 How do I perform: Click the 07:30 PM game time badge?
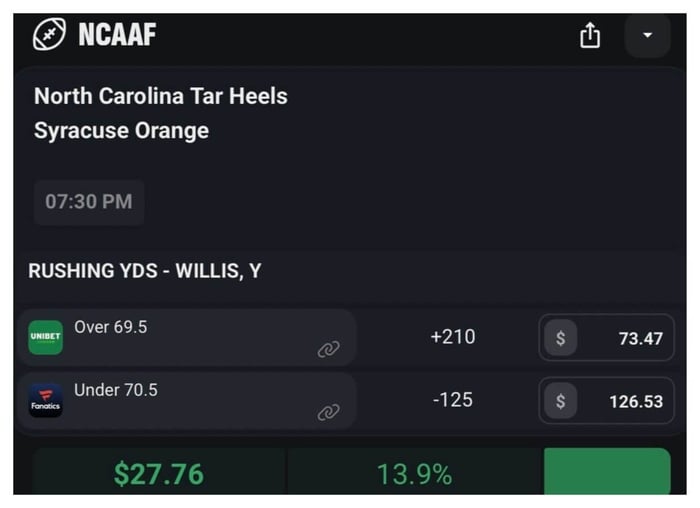[89, 202]
